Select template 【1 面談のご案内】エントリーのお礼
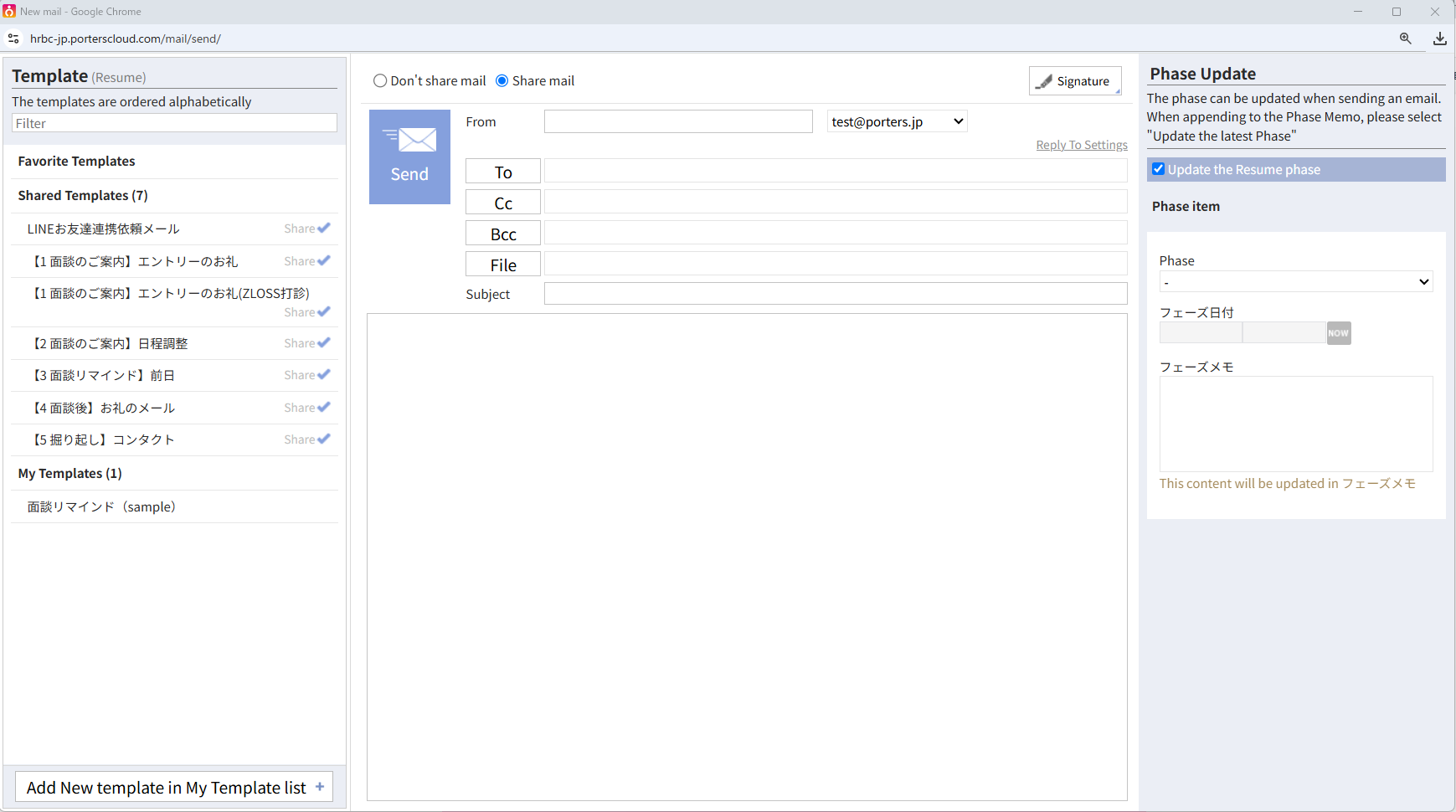Image resolution: width=1456 pixels, height=812 pixels. pyautogui.click(x=134, y=261)
